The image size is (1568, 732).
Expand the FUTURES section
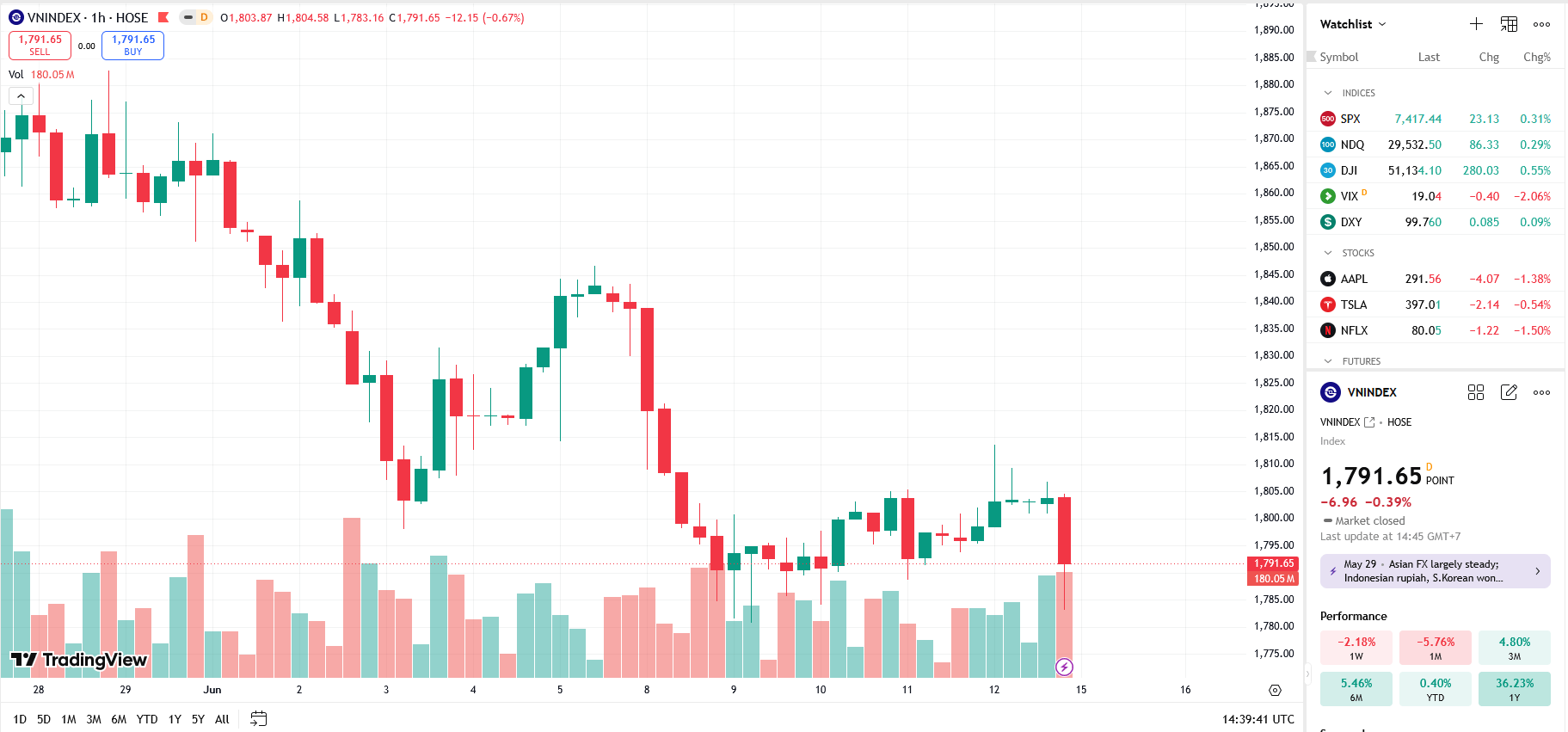point(1328,361)
